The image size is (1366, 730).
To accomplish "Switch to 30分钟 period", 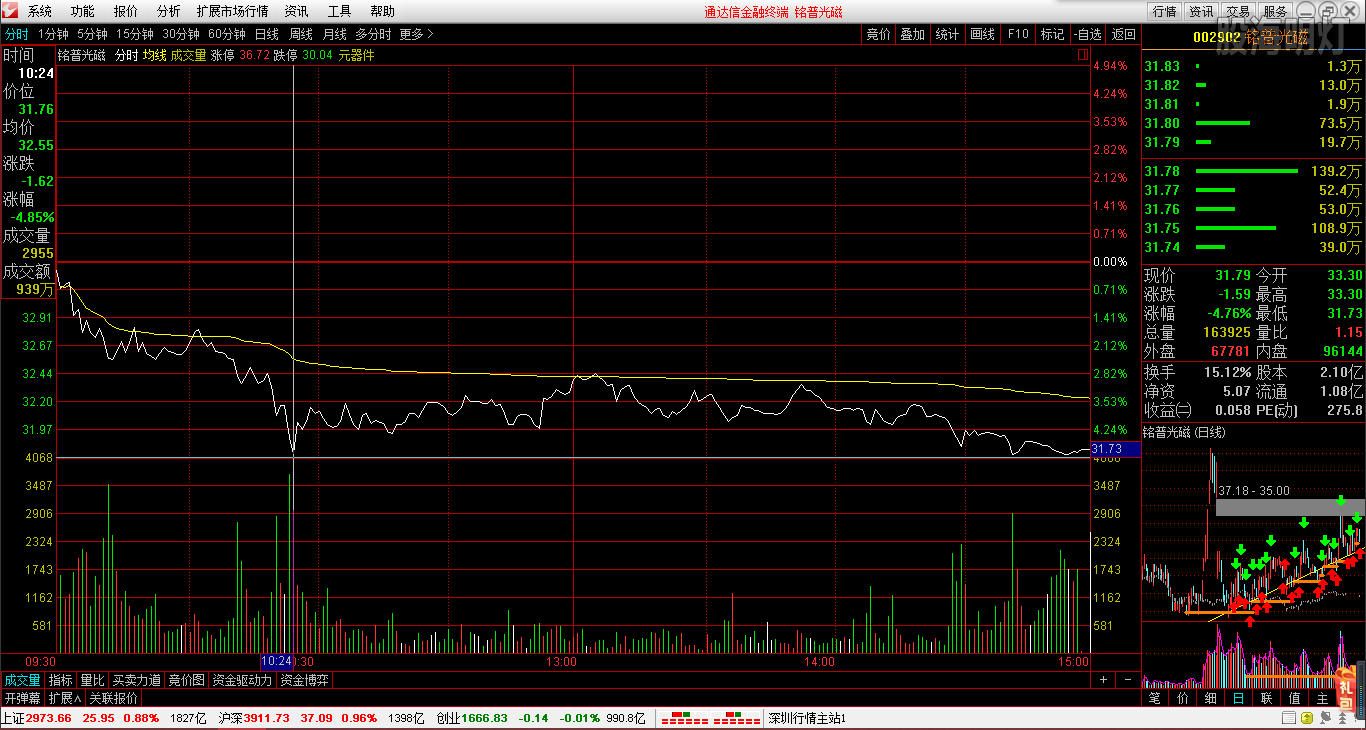I will click(x=181, y=34).
